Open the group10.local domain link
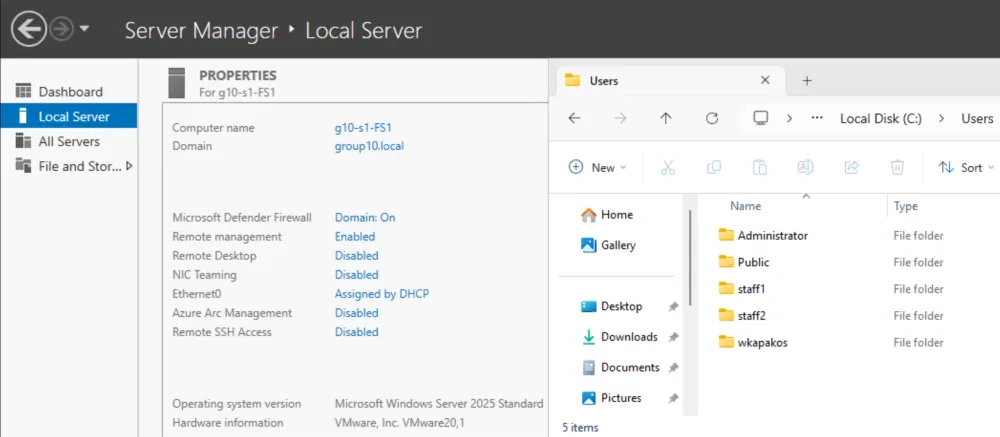Image resolution: width=1000 pixels, height=437 pixels. tap(369, 146)
